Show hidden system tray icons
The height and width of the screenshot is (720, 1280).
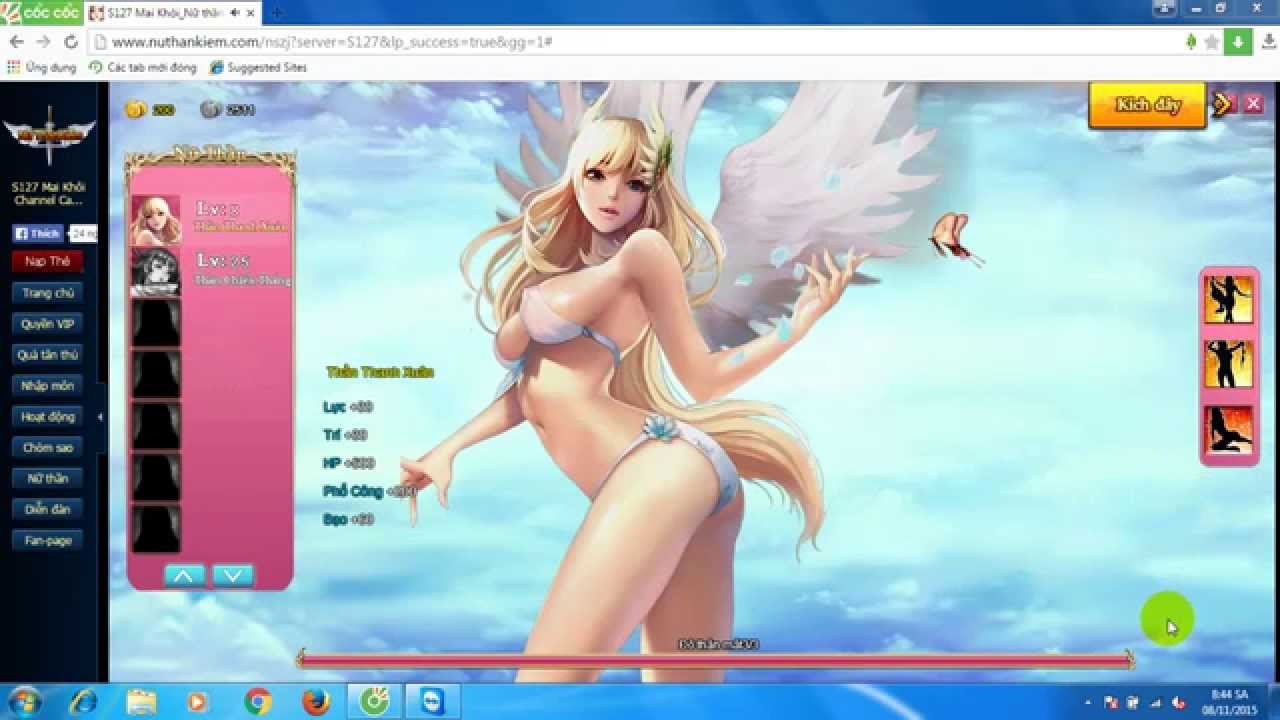pyautogui.click(x=1087, y=702)
